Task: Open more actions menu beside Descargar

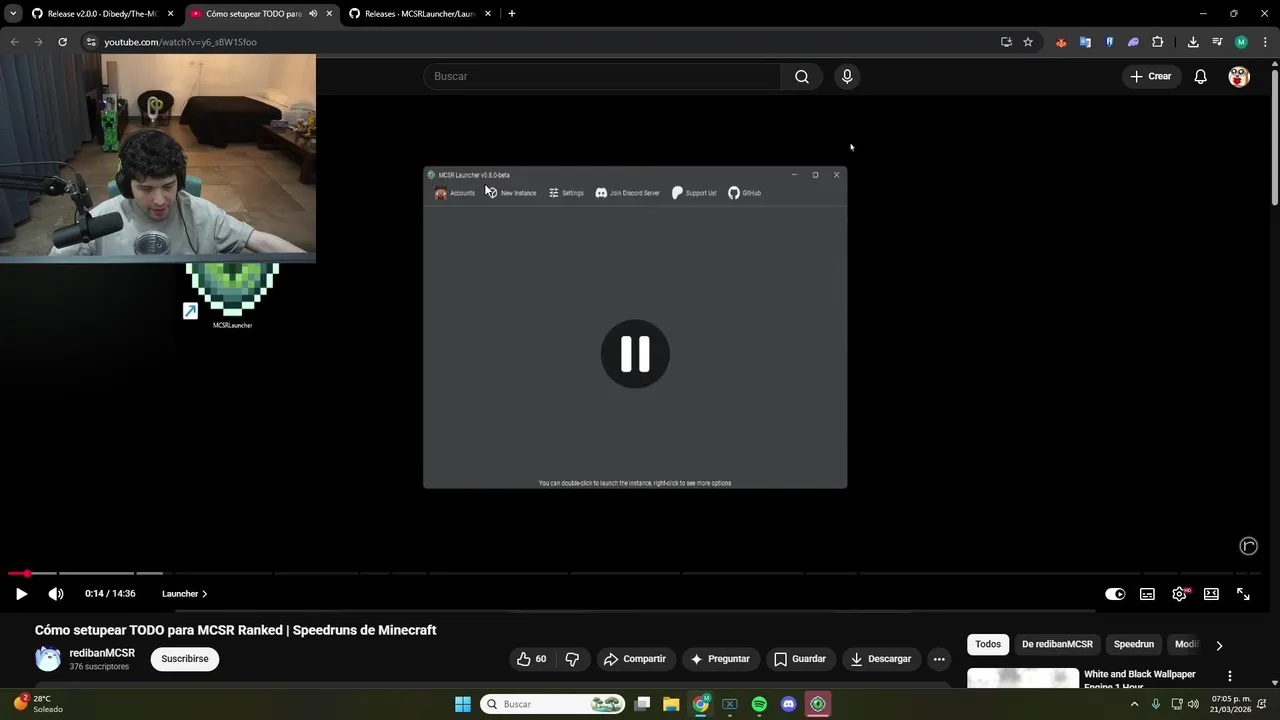Action: (x=939, y=659)
